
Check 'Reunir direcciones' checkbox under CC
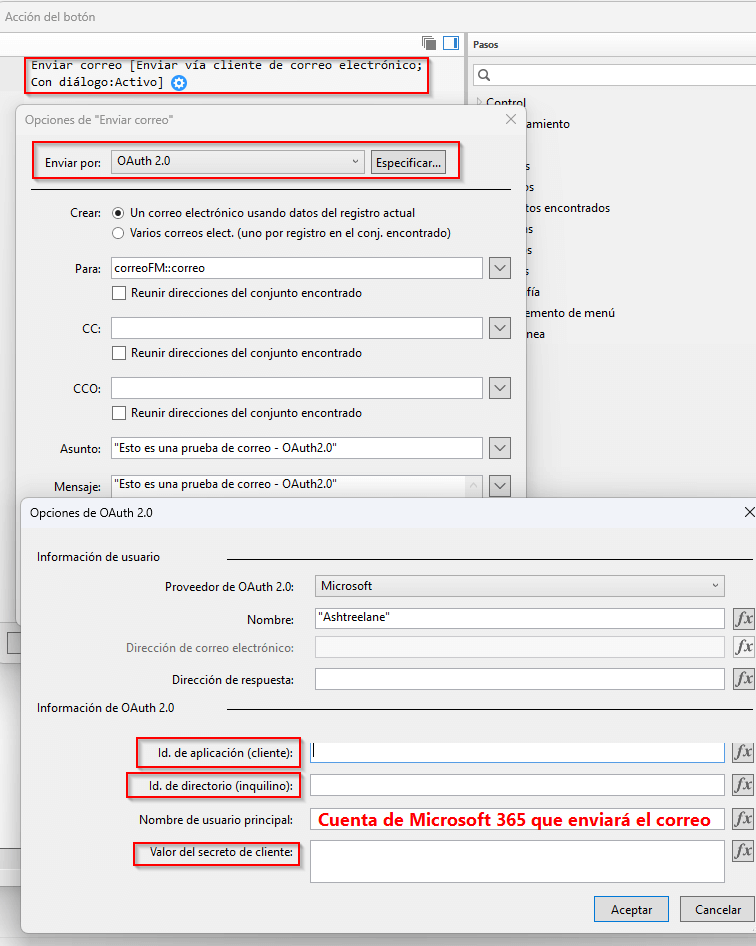(119, 353)
